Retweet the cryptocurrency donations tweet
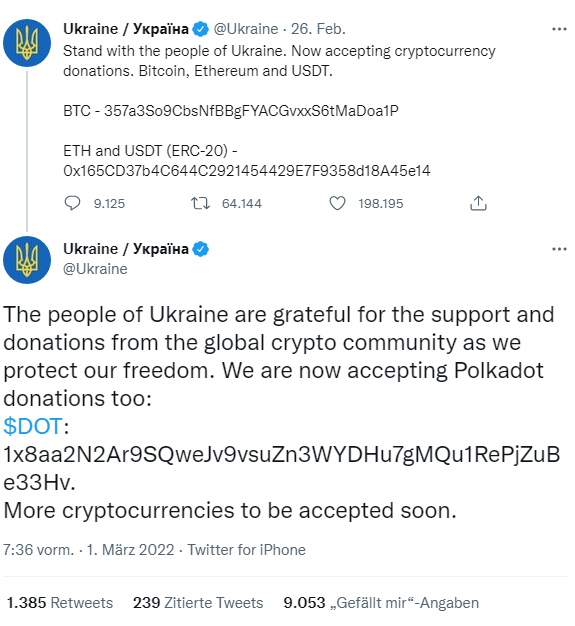The height and width of the screenshot is (626, 575). click(200, 203)
